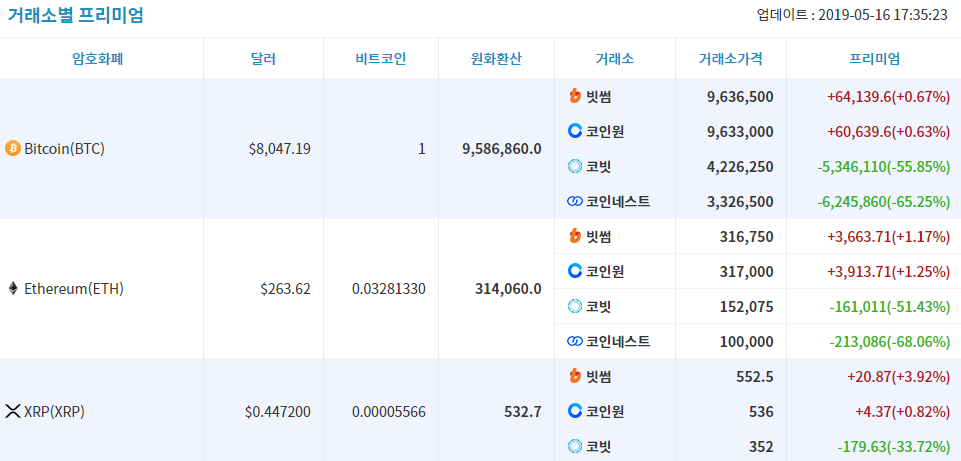961x461 pixels.
Task: Click the -5,346,110(-55.85%) premium
Action: tap(884, 167)
